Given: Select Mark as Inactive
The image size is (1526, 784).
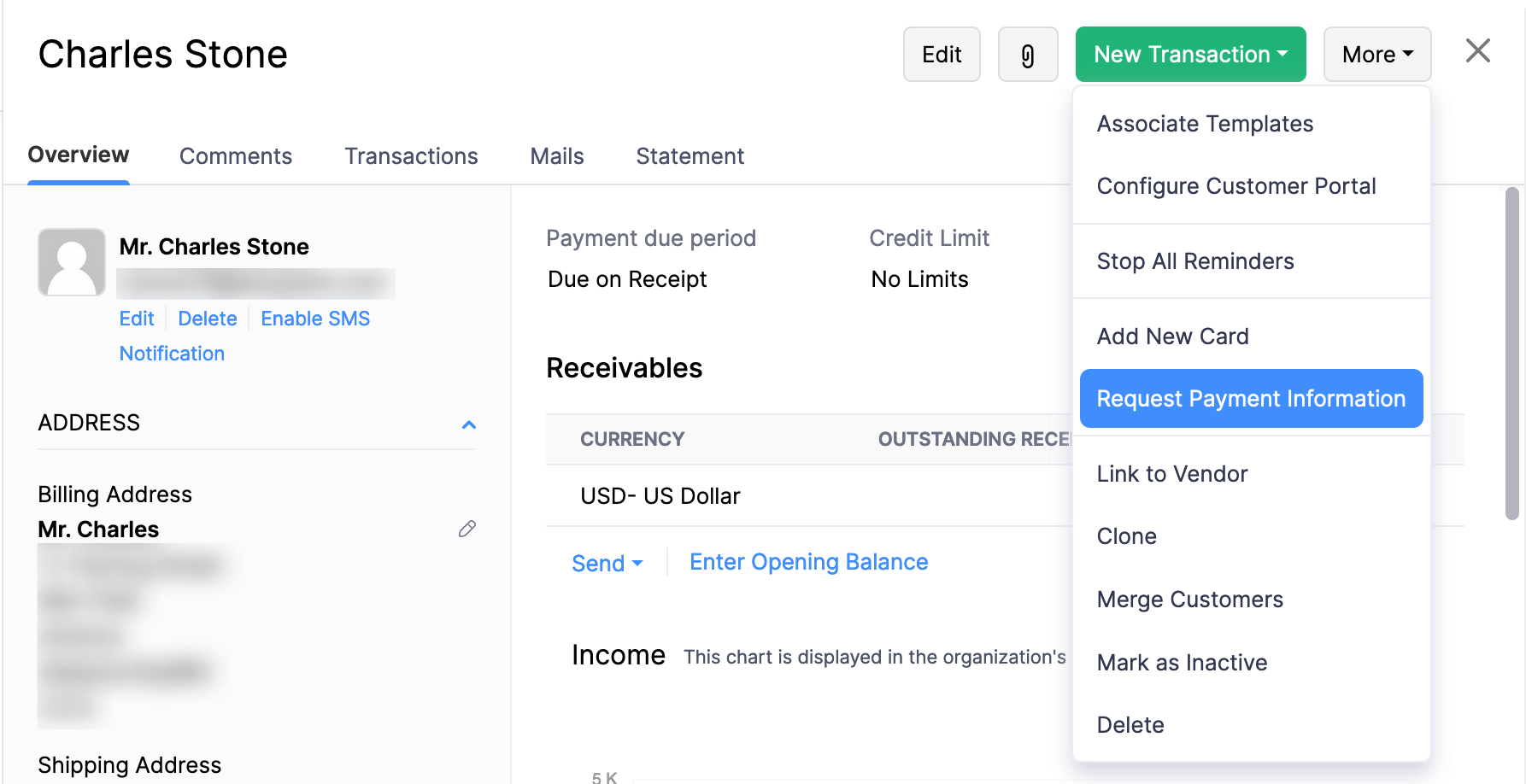Looking at the screenshot, I should 1182,662.
